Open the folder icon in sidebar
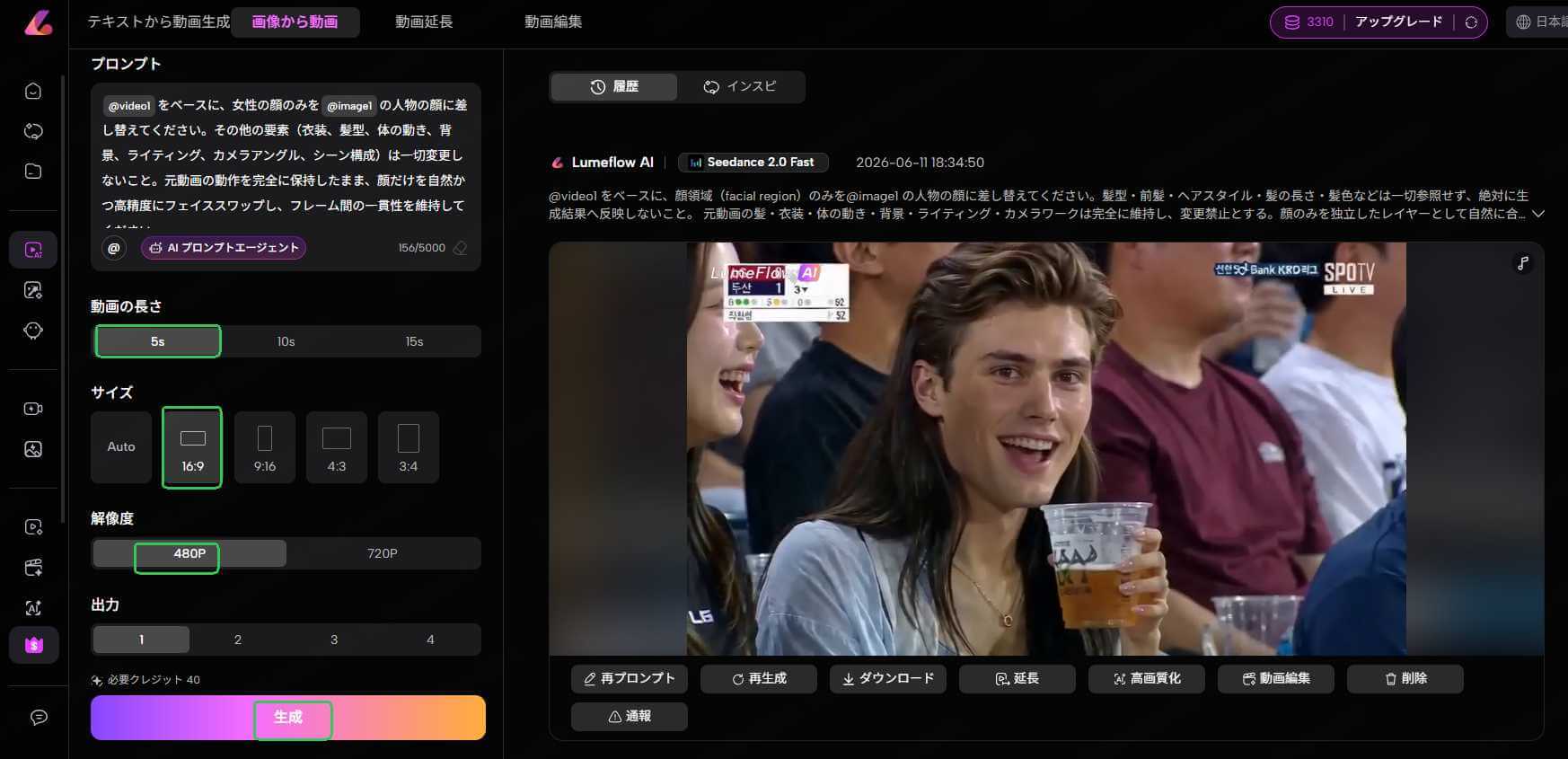The height and width of the screenshot is (759, 1568). tap(33, 171)
